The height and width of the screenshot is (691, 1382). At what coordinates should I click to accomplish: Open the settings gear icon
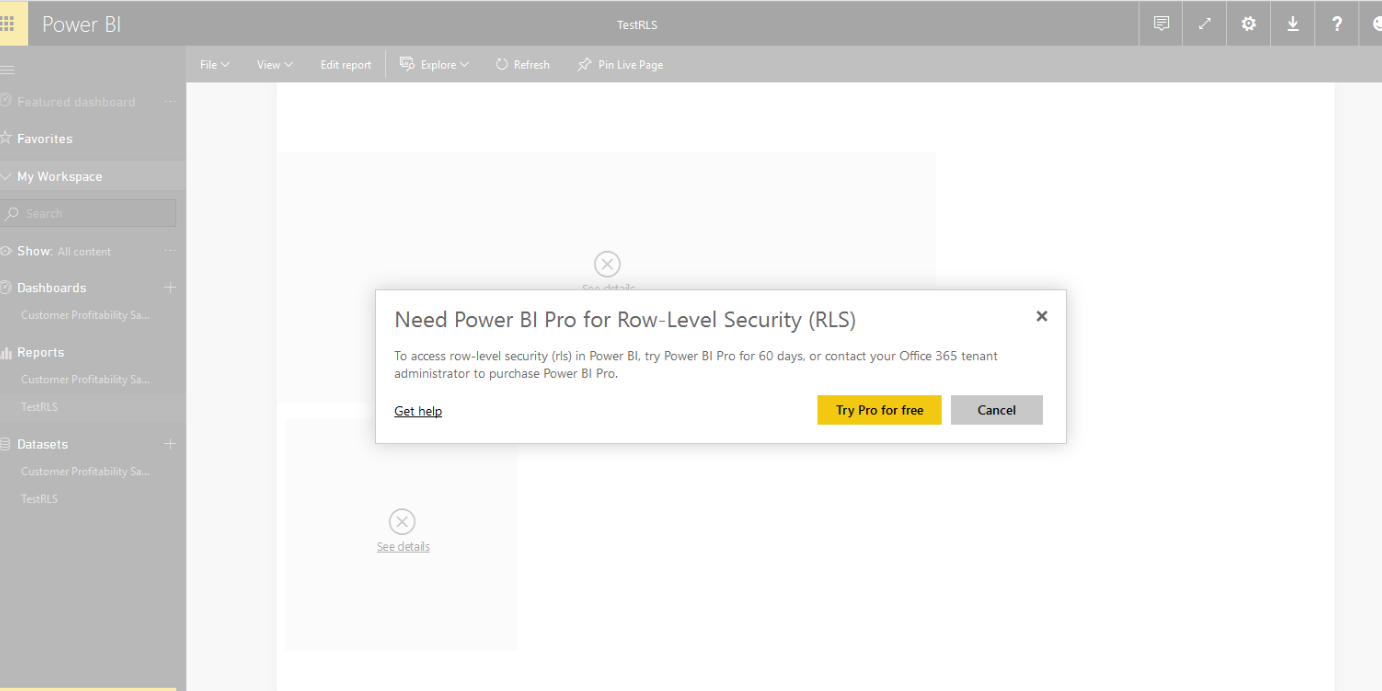[x=1249, y=24]
